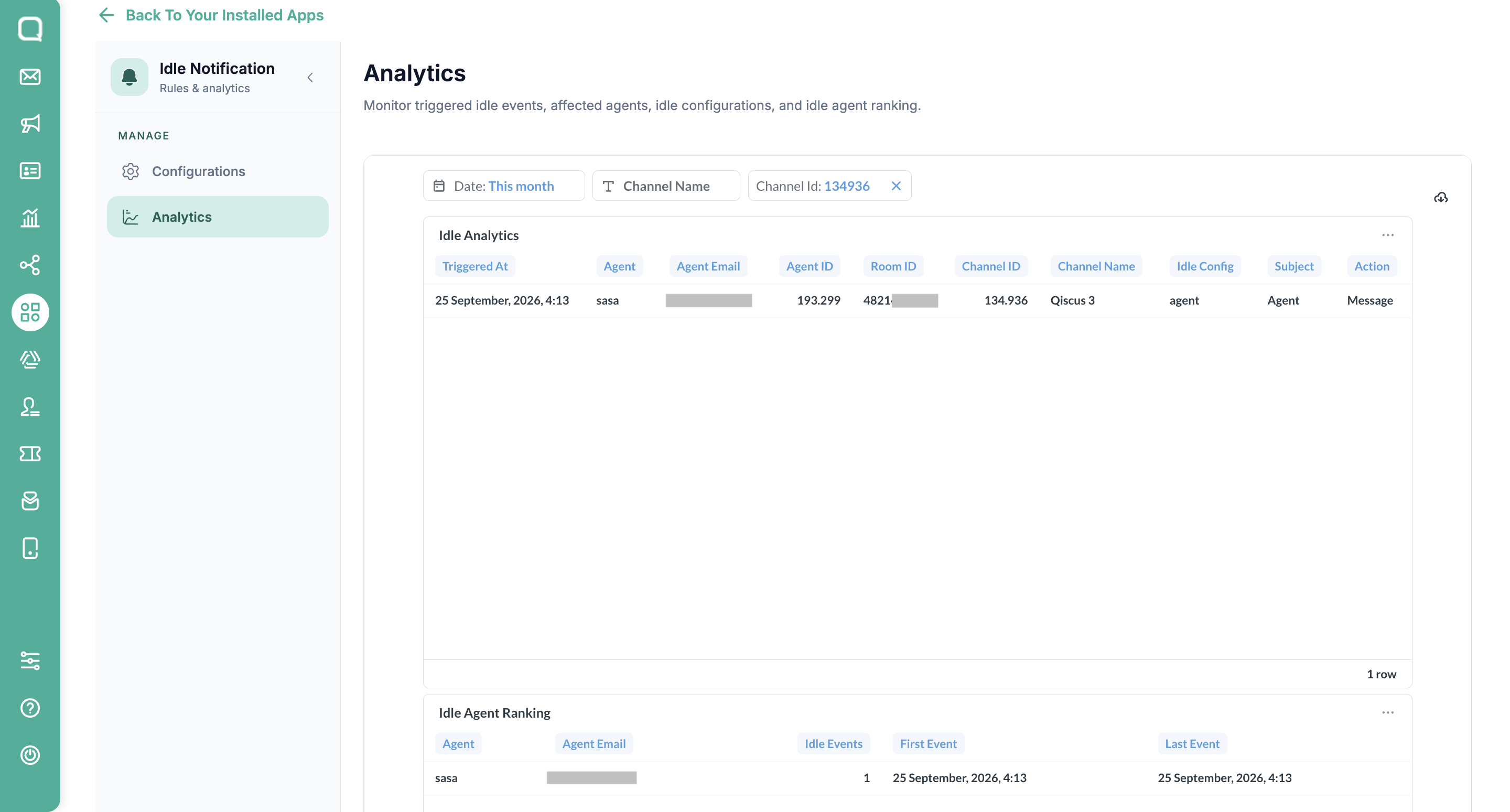Open the Inbox mail icon in sidebar
Screen dimensions: 1510x812
coord(30,77)
